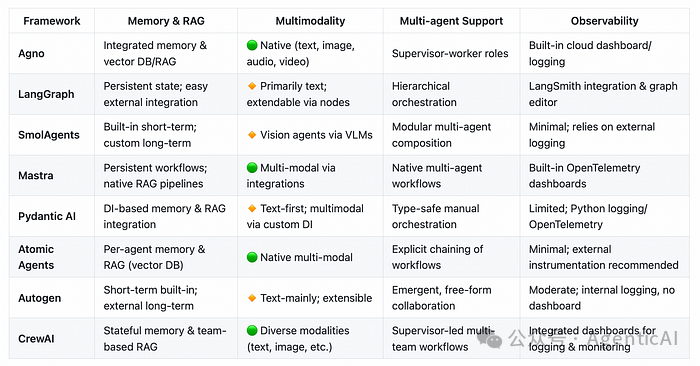Screen dimensions: 700x366
Task: Click the Observability column header
Action: [604, 21]
